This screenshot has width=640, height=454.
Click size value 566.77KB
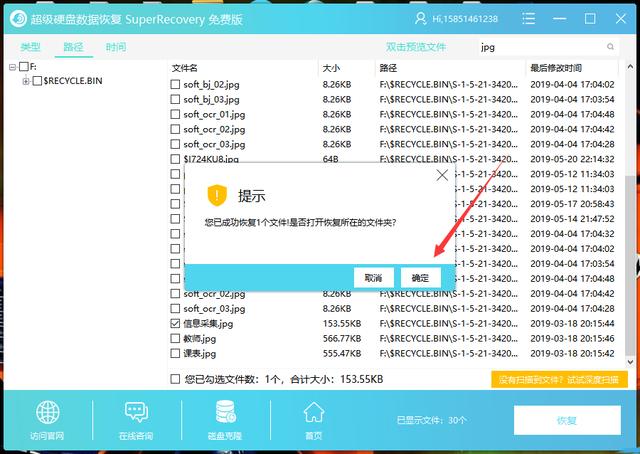(342, 338)
